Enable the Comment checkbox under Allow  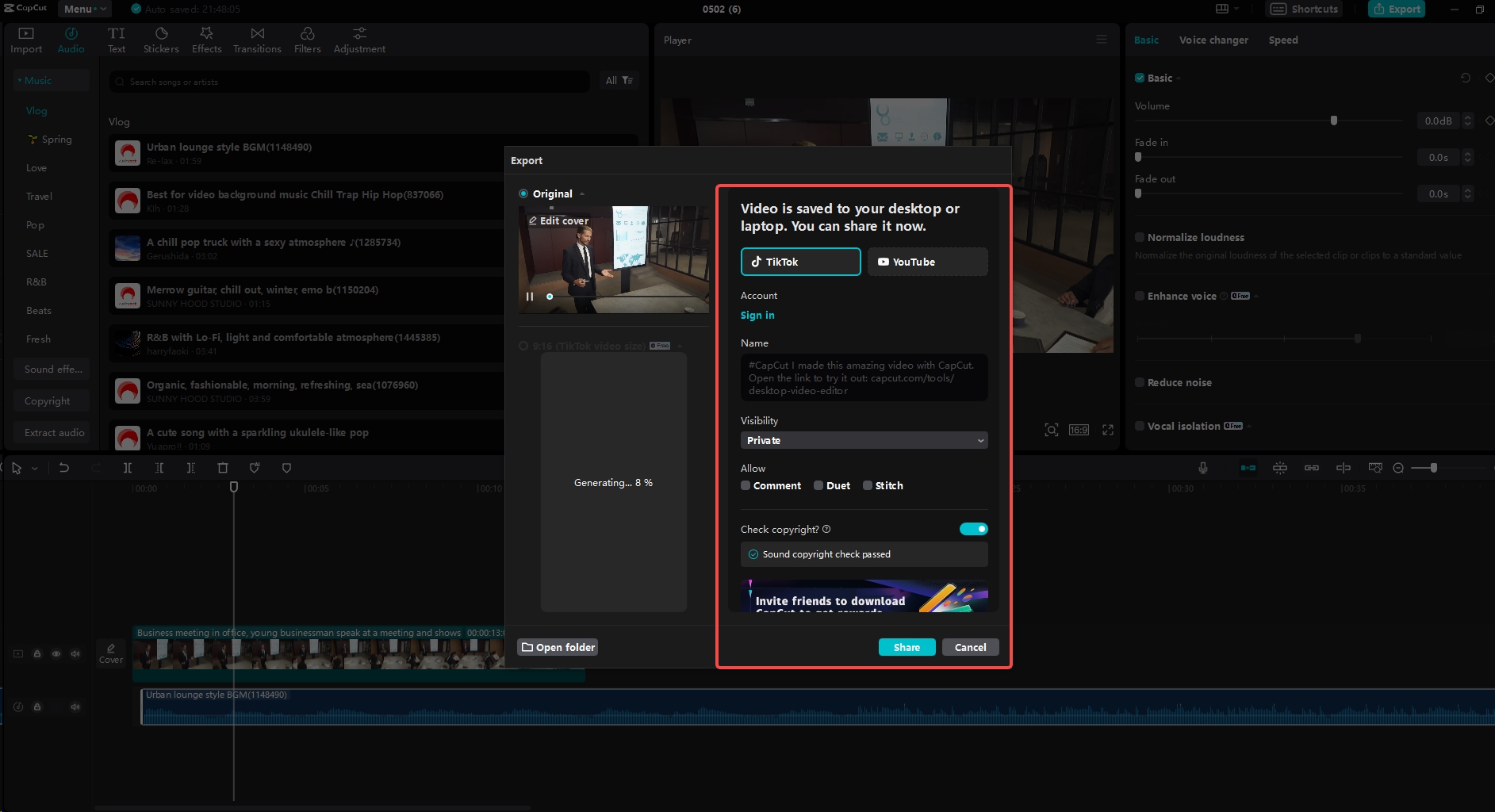pos(746,485)
